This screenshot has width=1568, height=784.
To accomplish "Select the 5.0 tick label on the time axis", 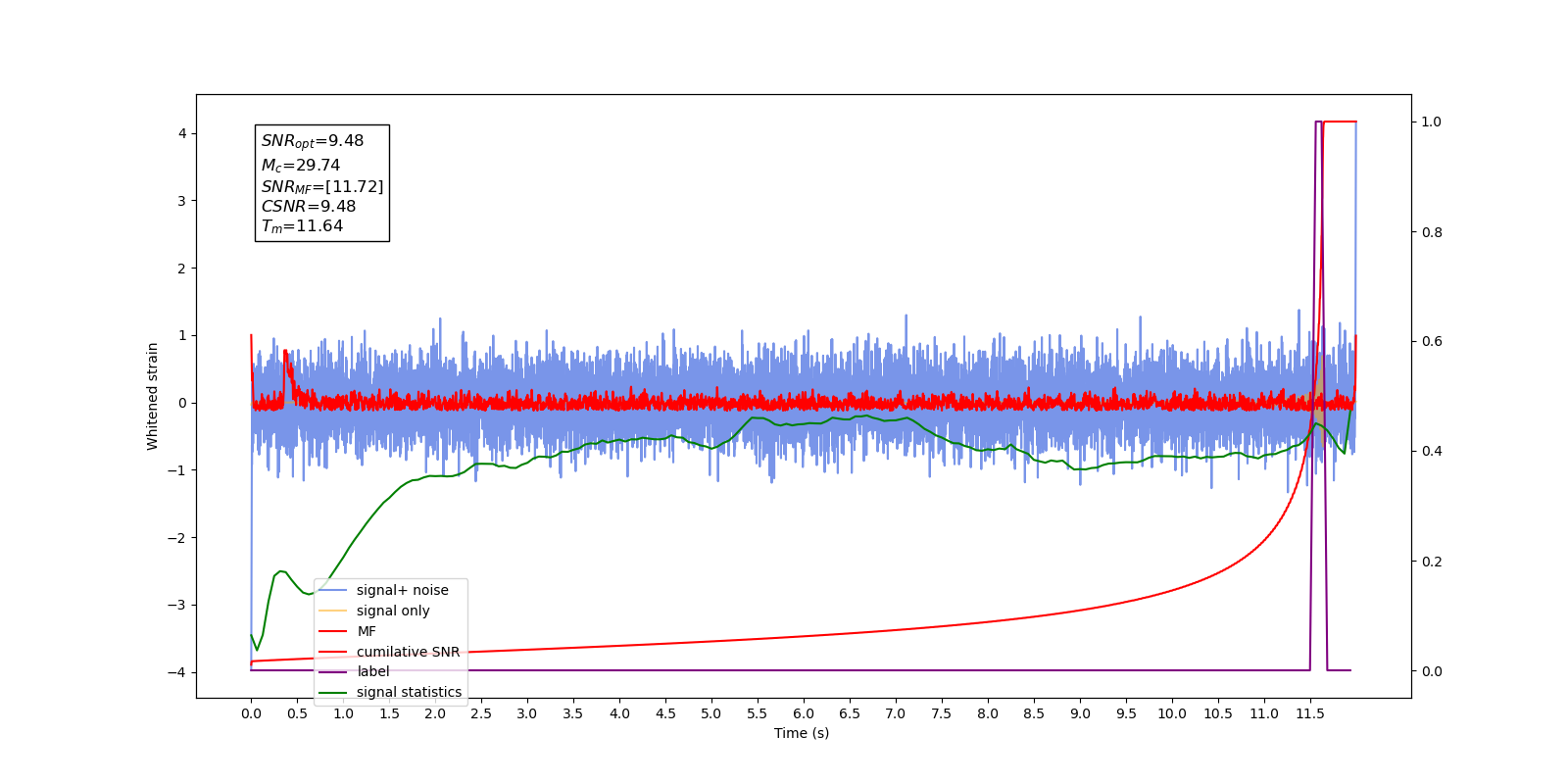I will point(711,713).
